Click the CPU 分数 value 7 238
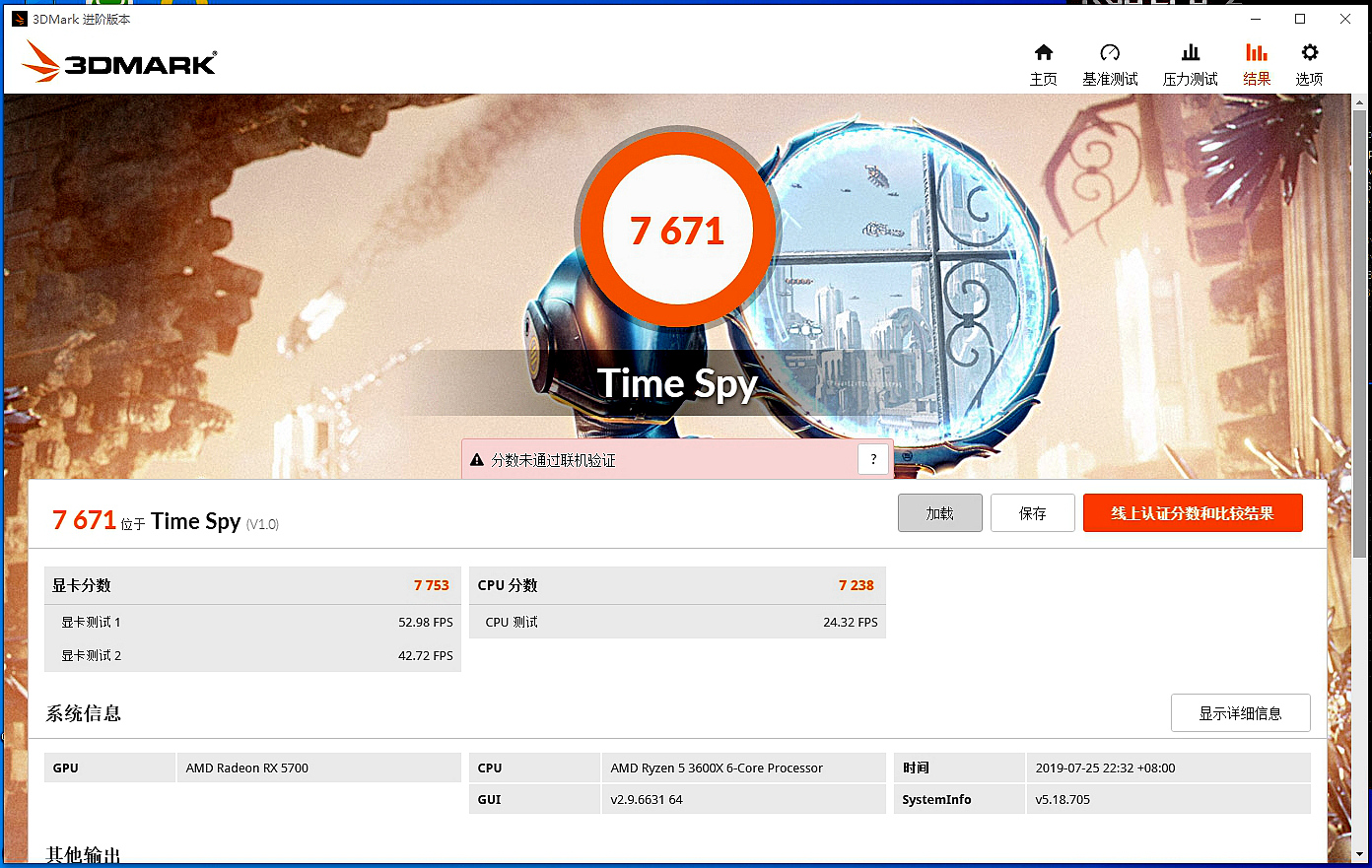 pos(856,584)
